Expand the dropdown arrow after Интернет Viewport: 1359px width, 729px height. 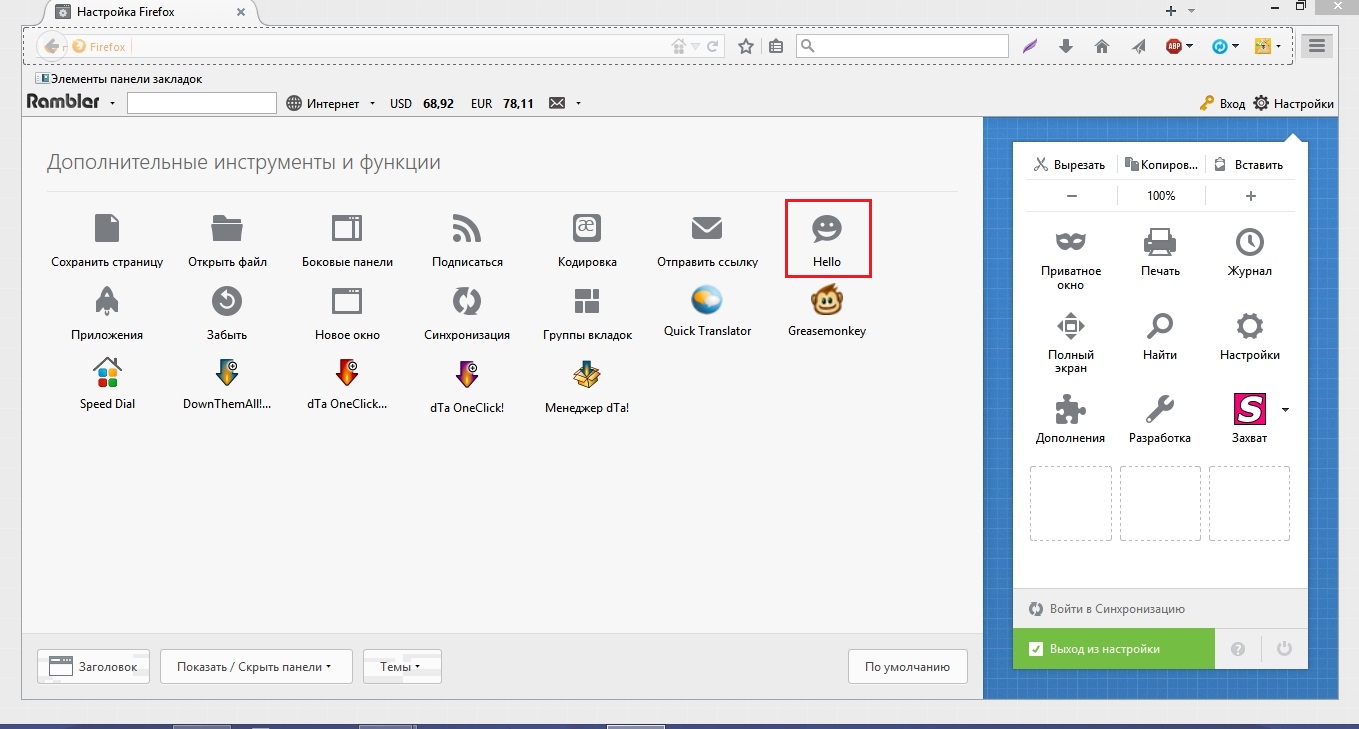372,103
